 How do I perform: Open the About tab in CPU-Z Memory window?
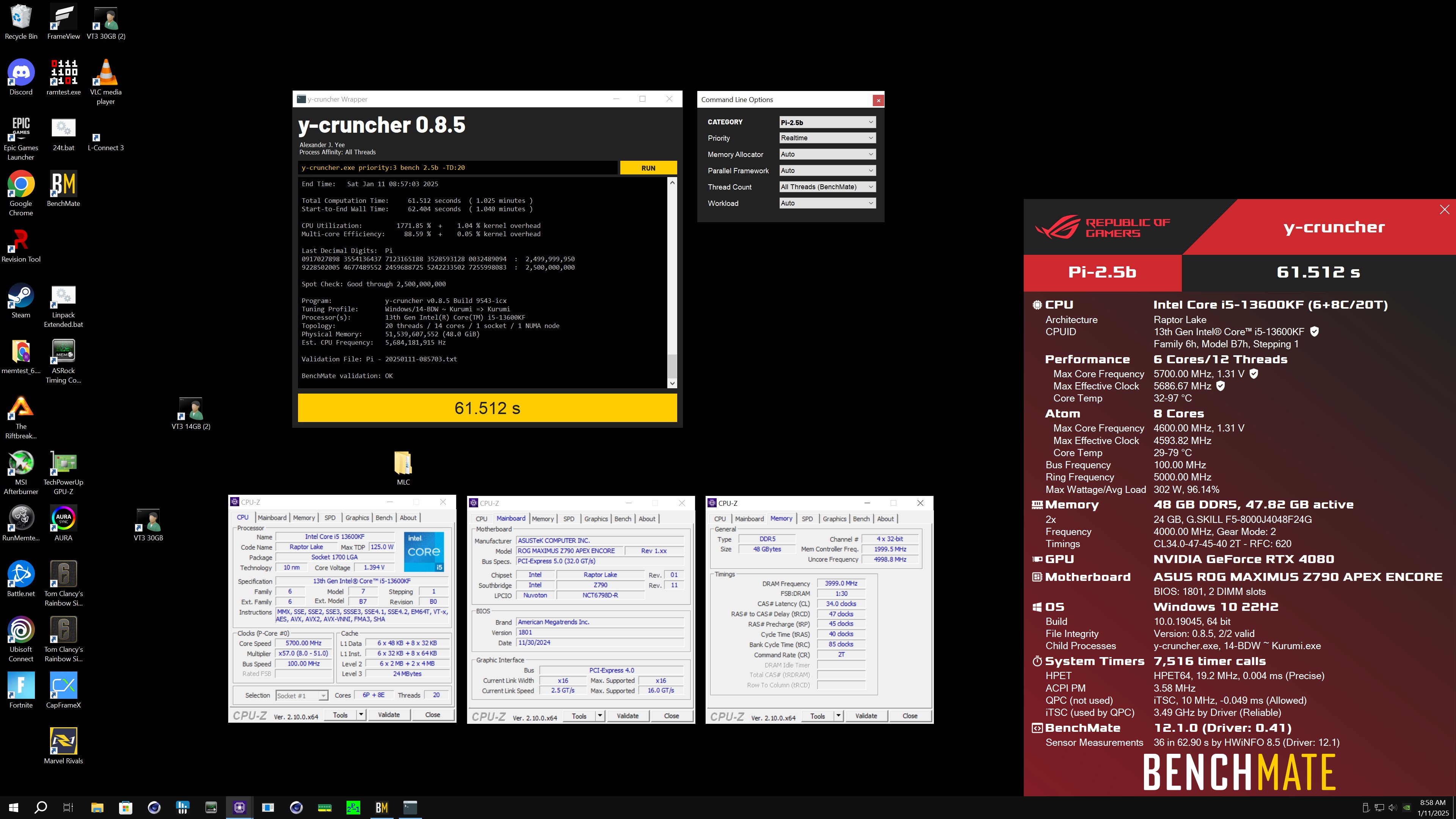pos(885,519)
